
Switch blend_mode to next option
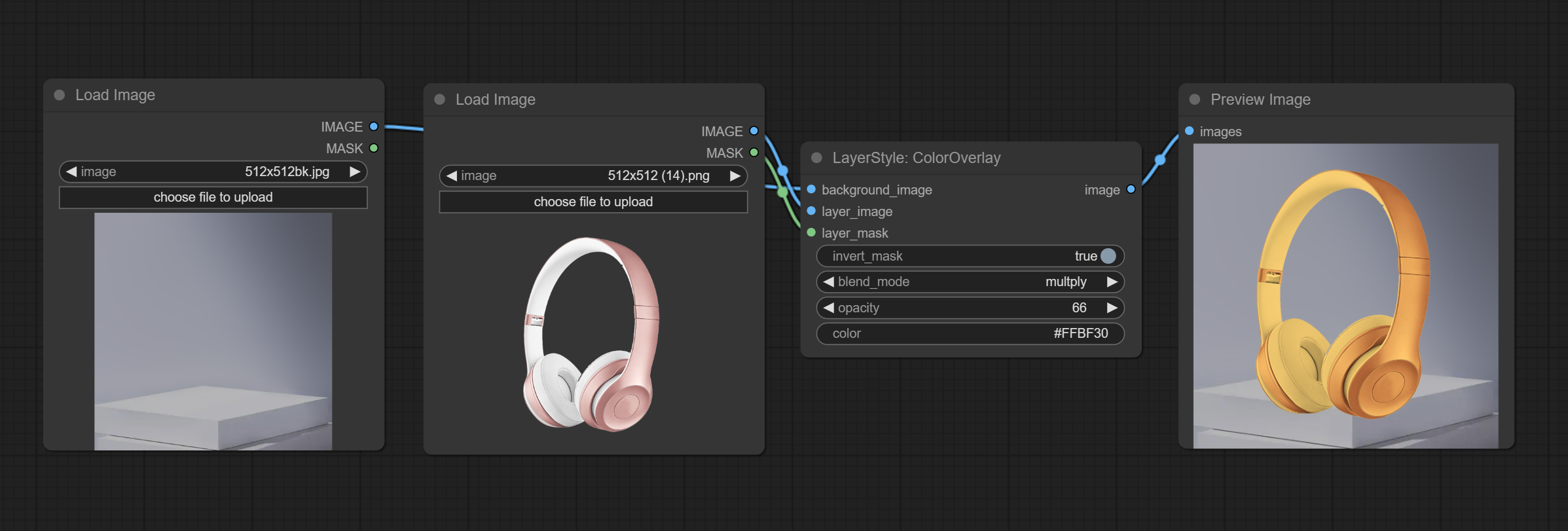pos(1112,282)
